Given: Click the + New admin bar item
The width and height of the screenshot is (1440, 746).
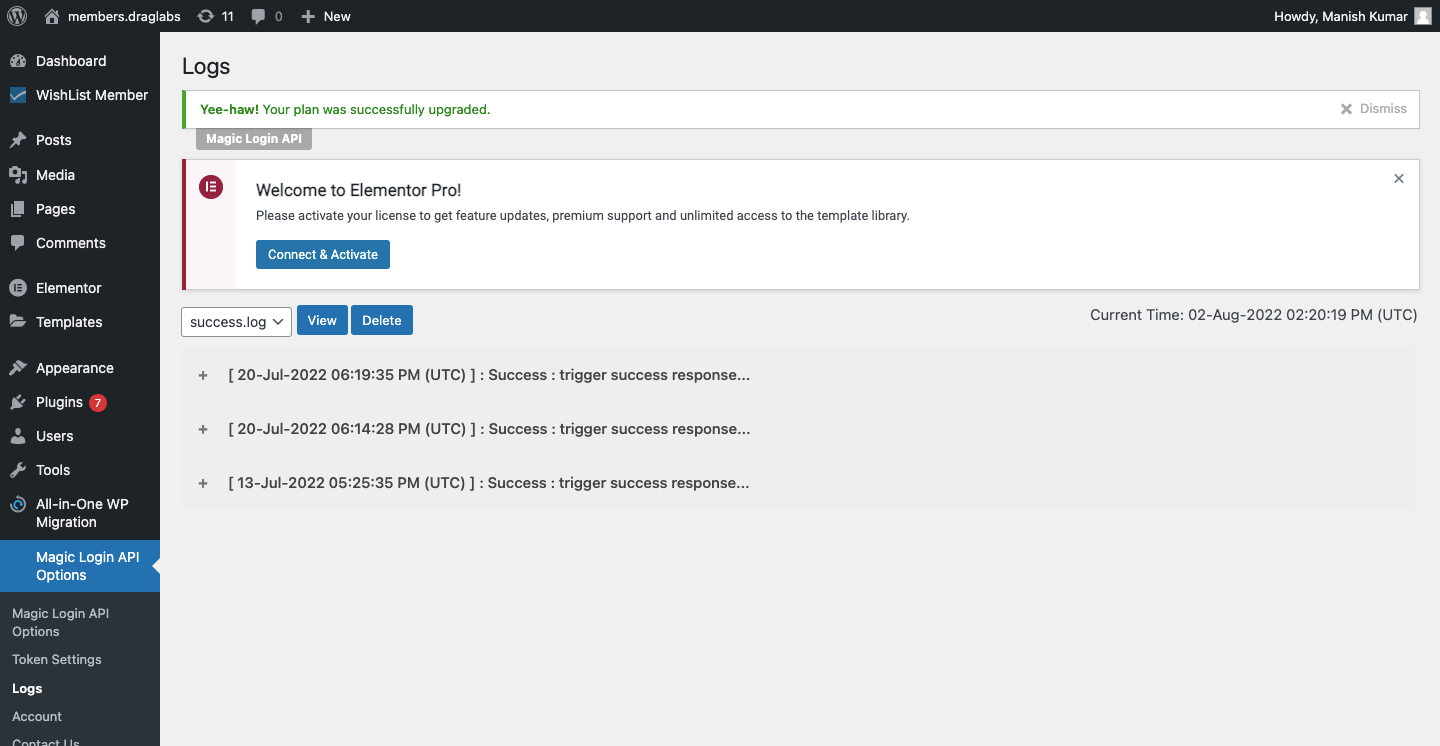Looking at the screenshot, I should pyautogui.click(x=326, y=16).
